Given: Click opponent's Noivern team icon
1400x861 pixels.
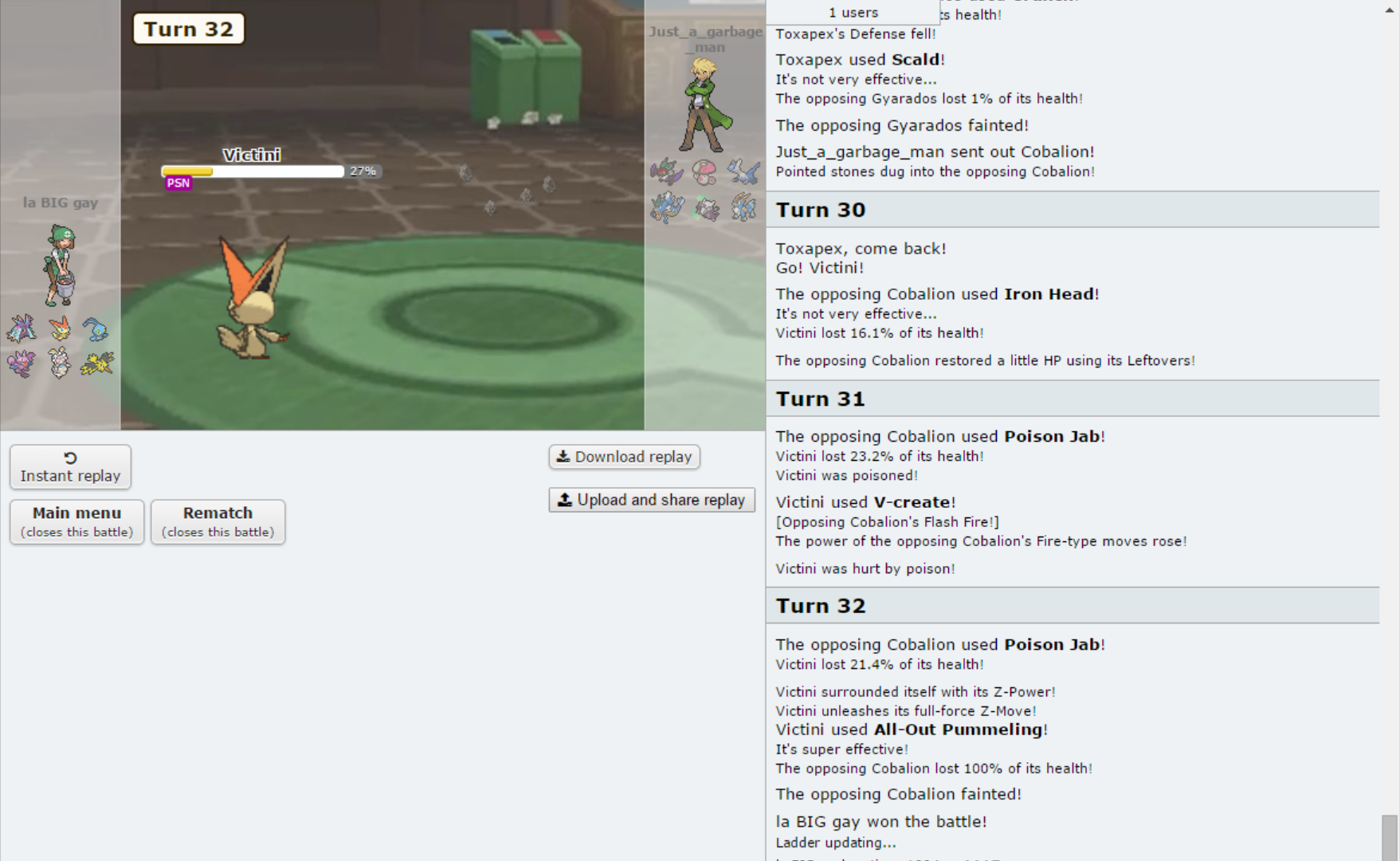Looking at the screenshot, I should click(667, 171).
